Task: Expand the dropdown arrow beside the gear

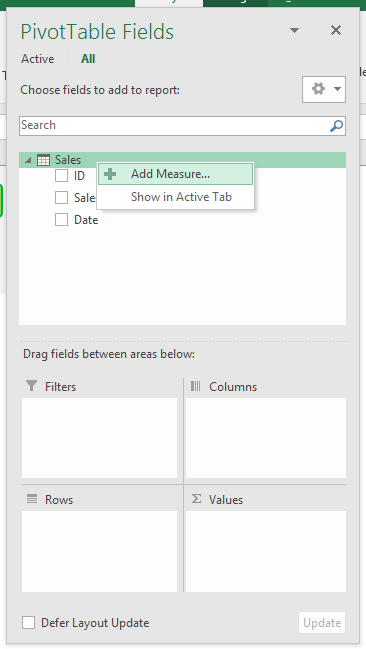Action: [337, 89]
